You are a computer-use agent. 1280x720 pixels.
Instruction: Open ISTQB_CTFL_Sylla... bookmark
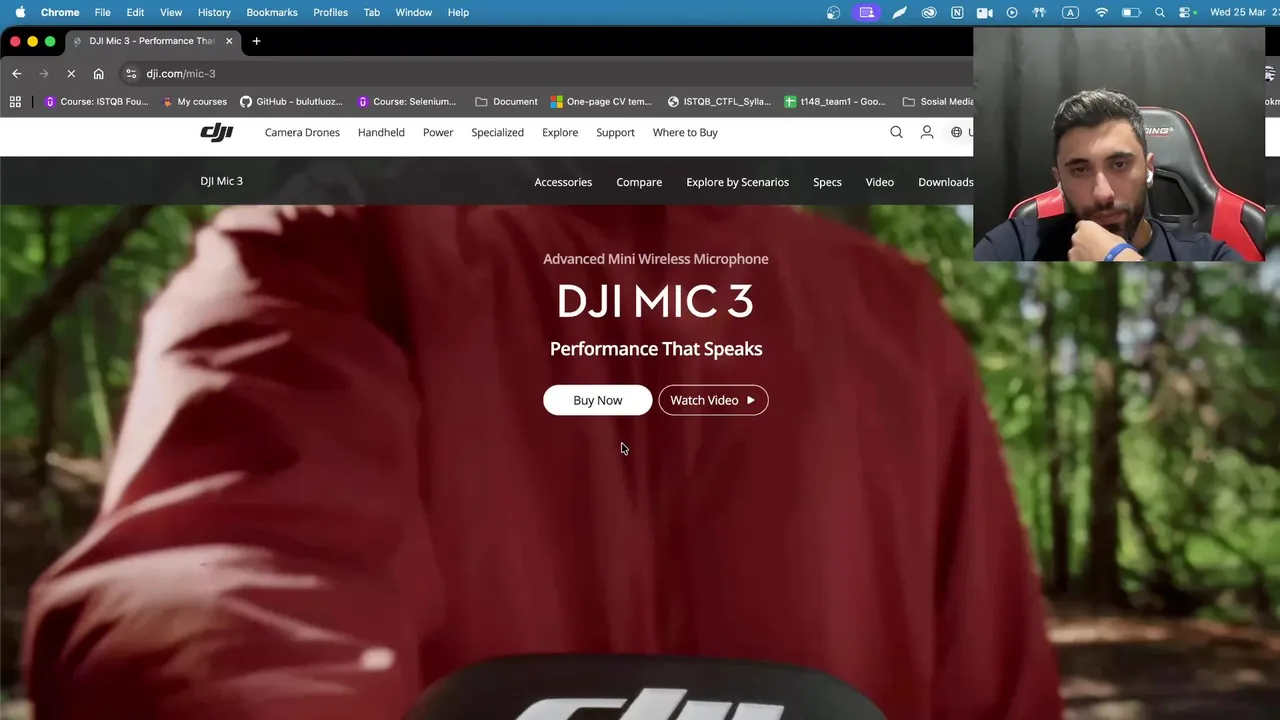click(719, 101)
